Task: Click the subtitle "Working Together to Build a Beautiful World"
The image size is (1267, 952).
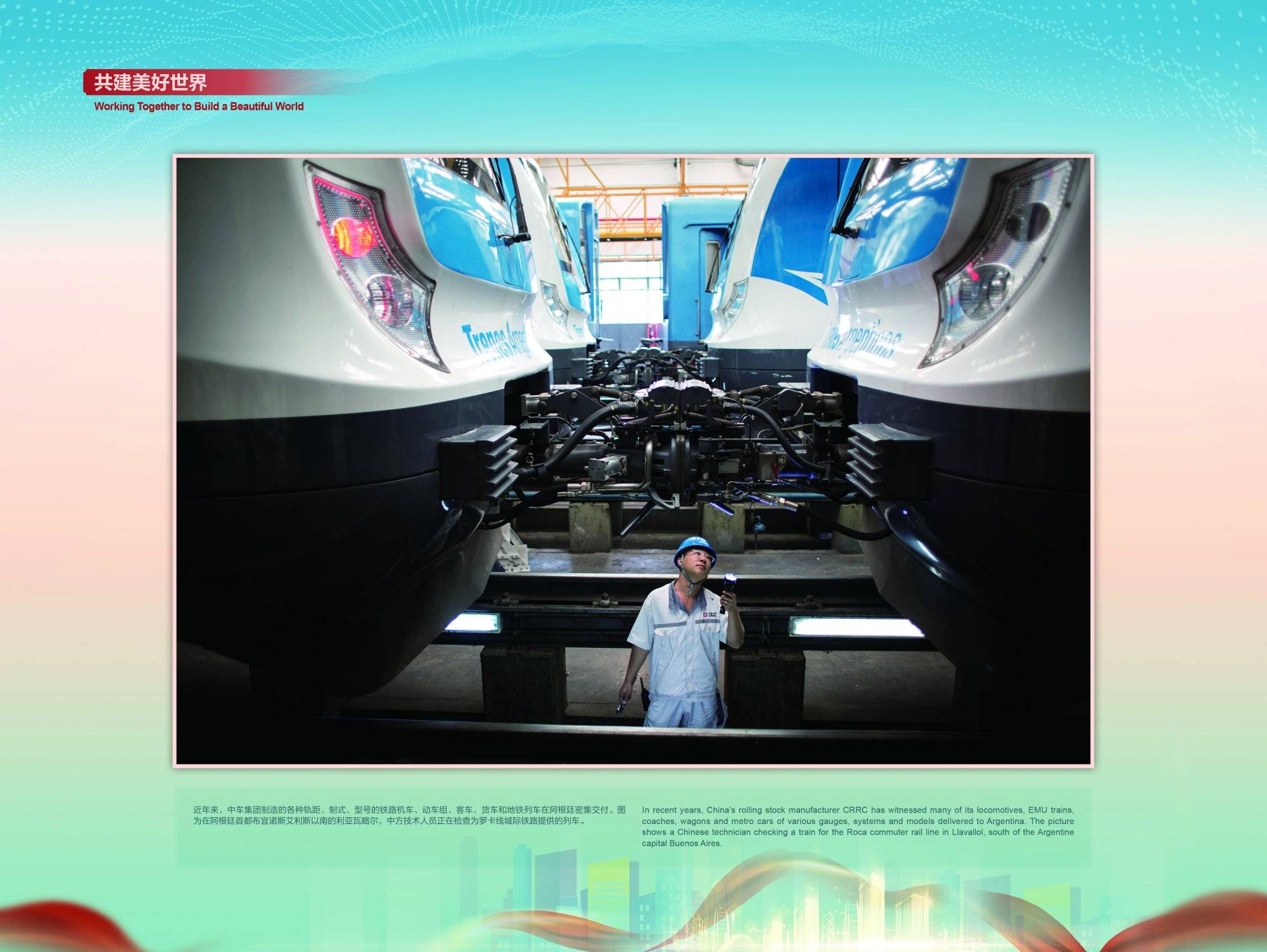Action: click(199, 106)
